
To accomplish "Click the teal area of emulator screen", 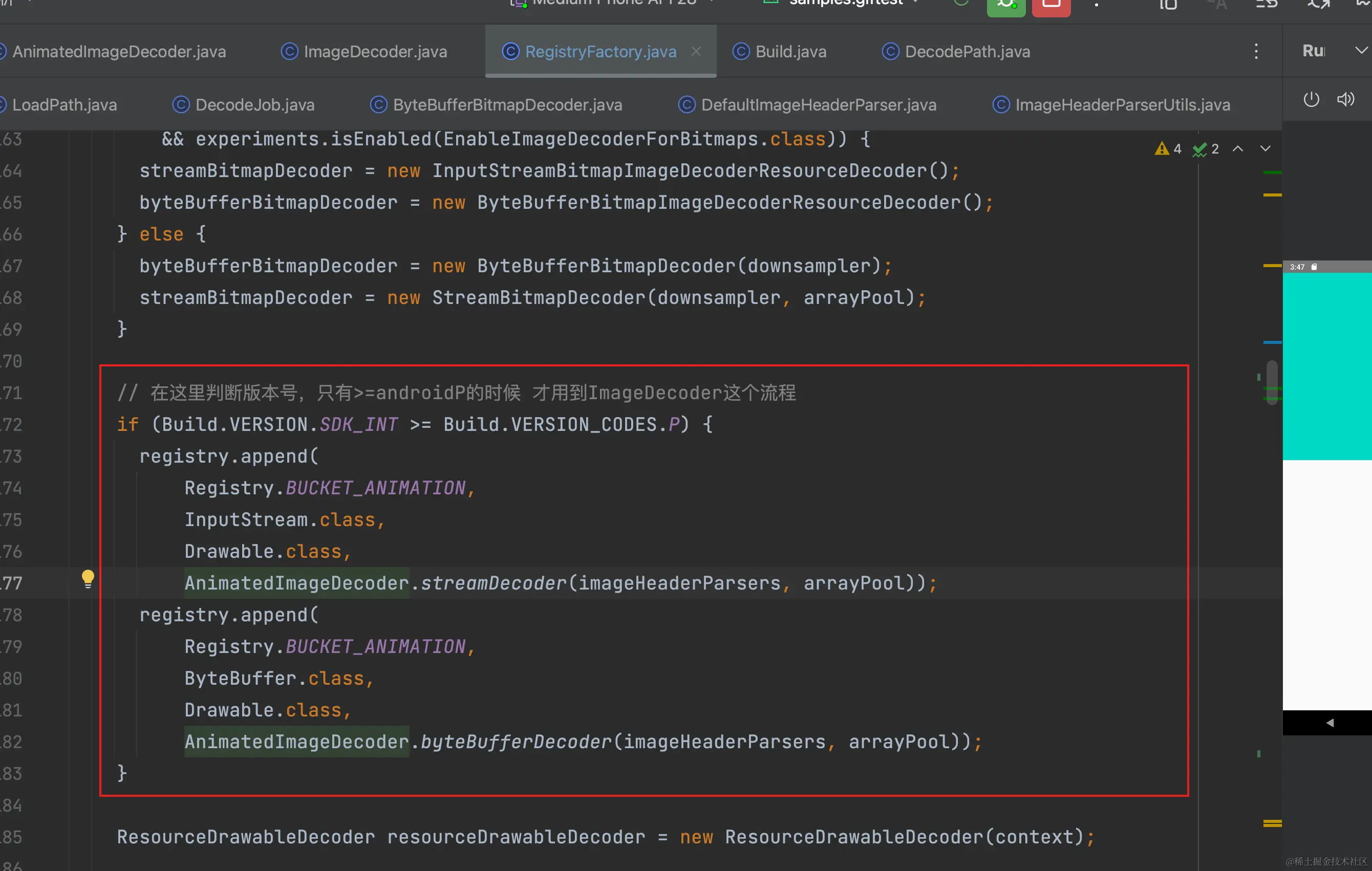I will (x=1327, y=366).
